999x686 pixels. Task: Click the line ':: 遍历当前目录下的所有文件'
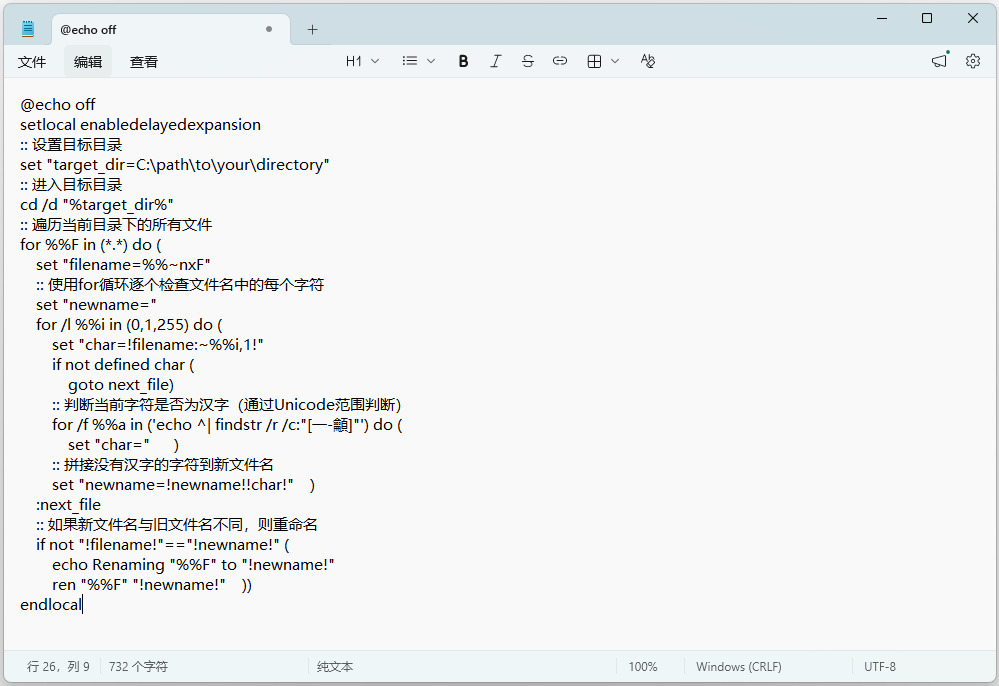point(116,224)
